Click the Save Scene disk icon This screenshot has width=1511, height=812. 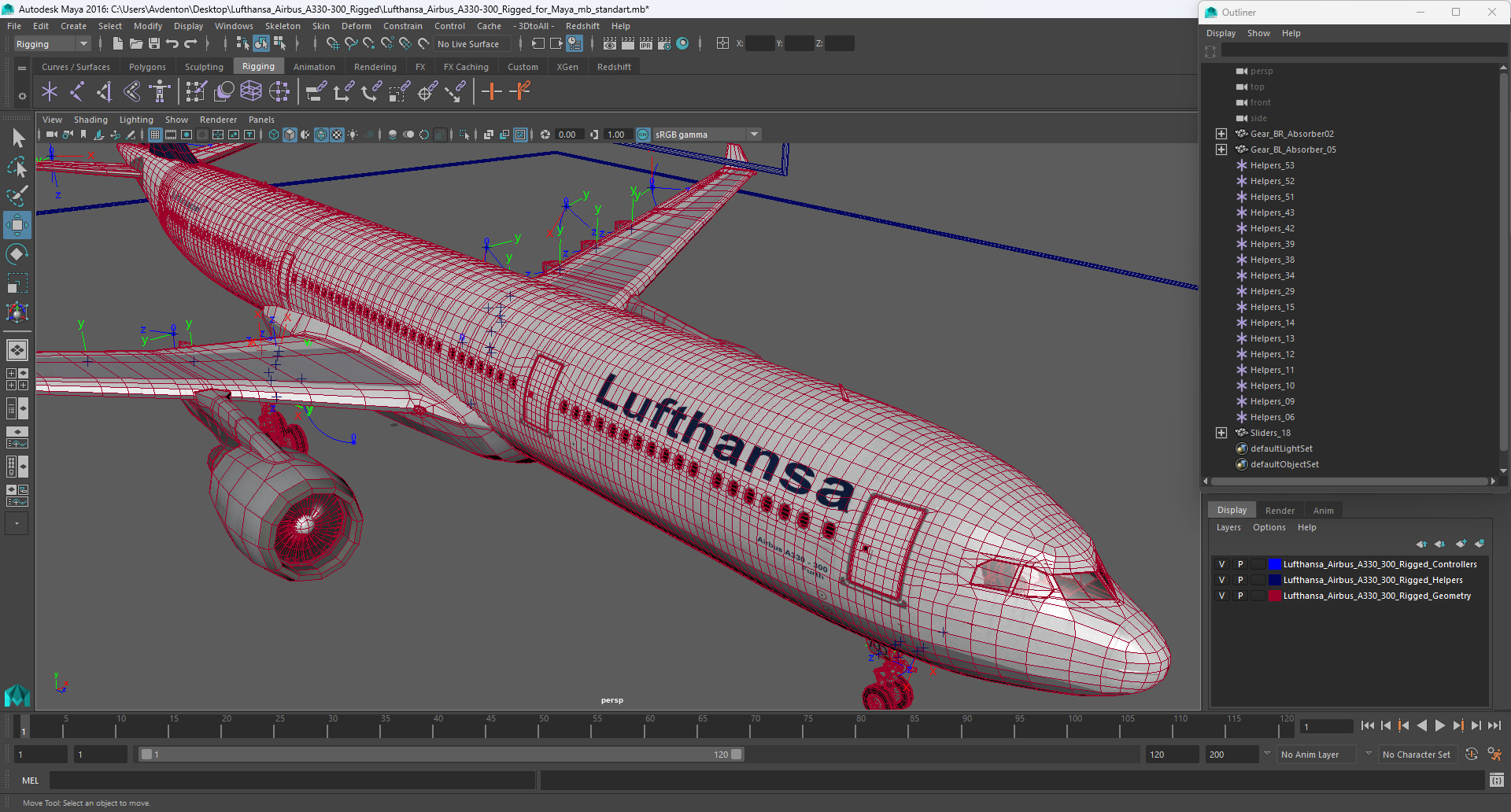(154, 44)
